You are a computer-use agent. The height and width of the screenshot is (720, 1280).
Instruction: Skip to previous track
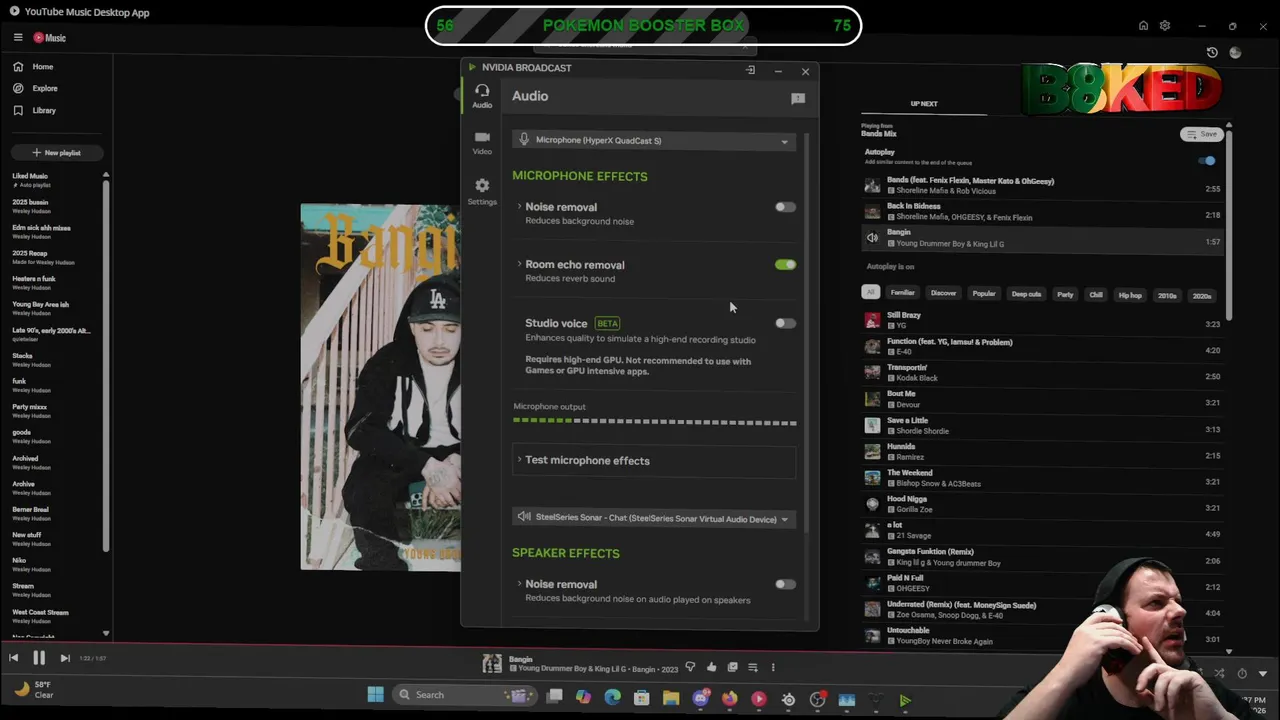click(x=13, y=658)
